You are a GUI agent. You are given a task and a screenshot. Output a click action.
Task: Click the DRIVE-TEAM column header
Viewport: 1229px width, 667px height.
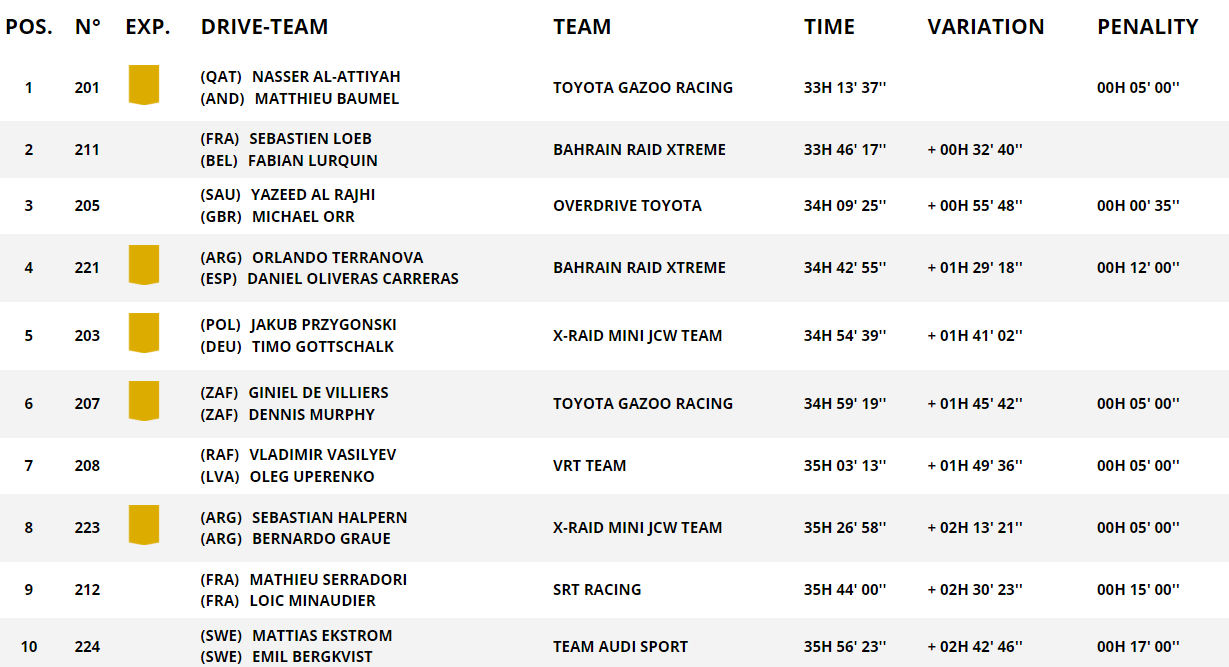[264, 27]
